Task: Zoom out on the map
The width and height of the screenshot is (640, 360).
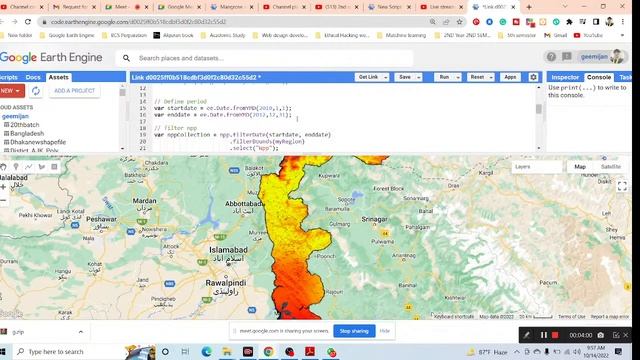Action: 3,200
